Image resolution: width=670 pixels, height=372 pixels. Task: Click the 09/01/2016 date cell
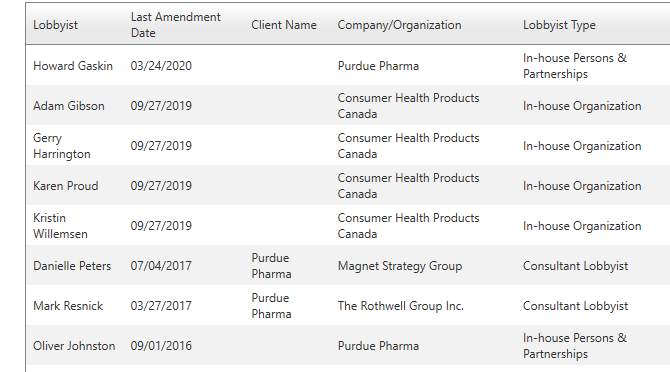pyautogui.click(x=161, y=346)
